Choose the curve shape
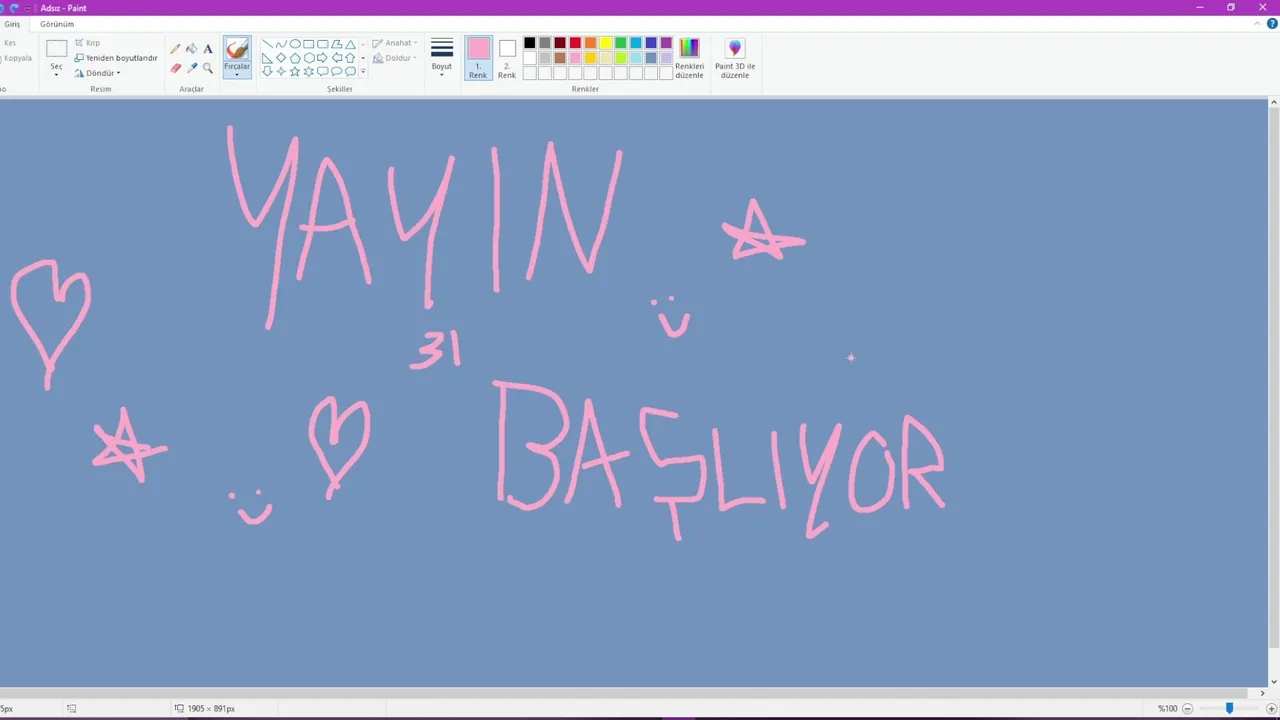 tap(281, 44)
